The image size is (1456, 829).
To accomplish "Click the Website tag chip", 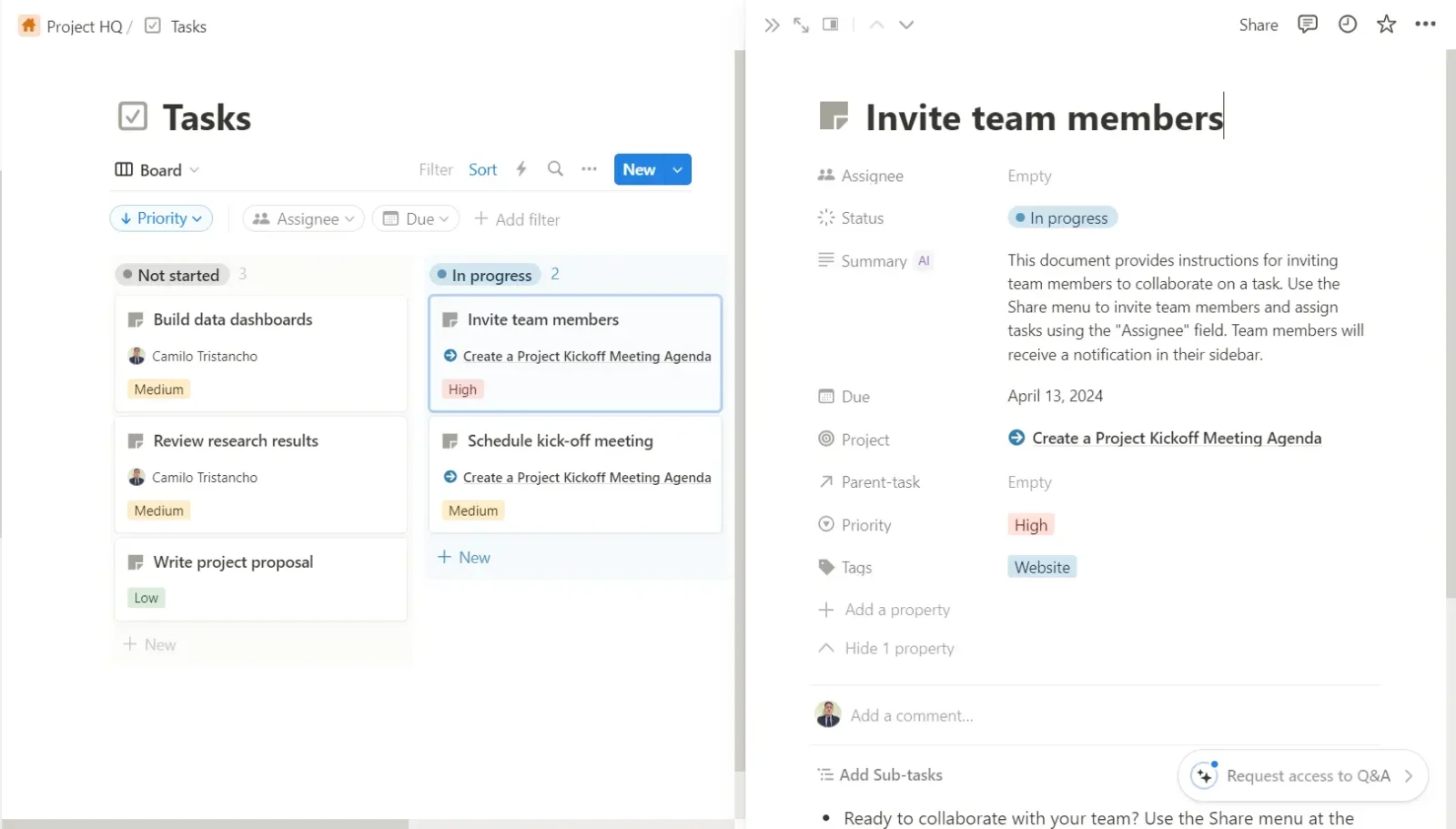I will click(1042, 567).
